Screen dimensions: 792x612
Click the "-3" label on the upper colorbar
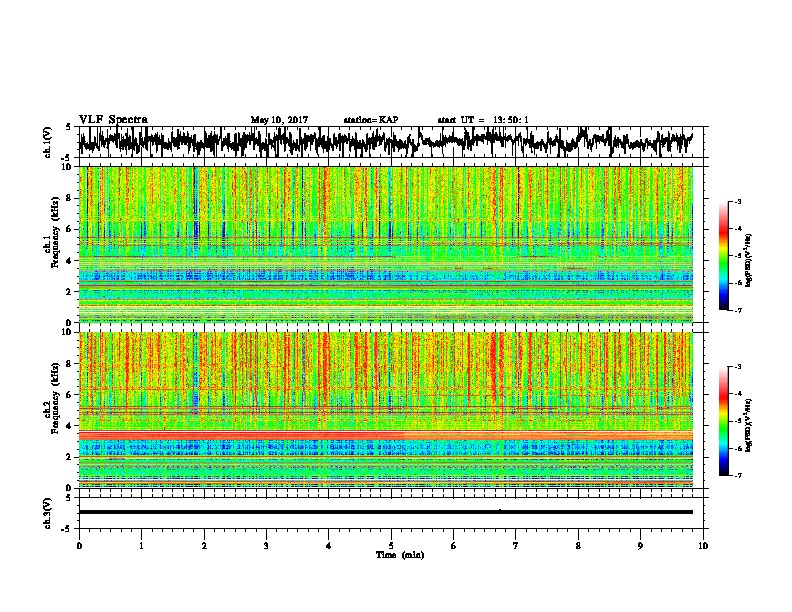pos(738,201)
